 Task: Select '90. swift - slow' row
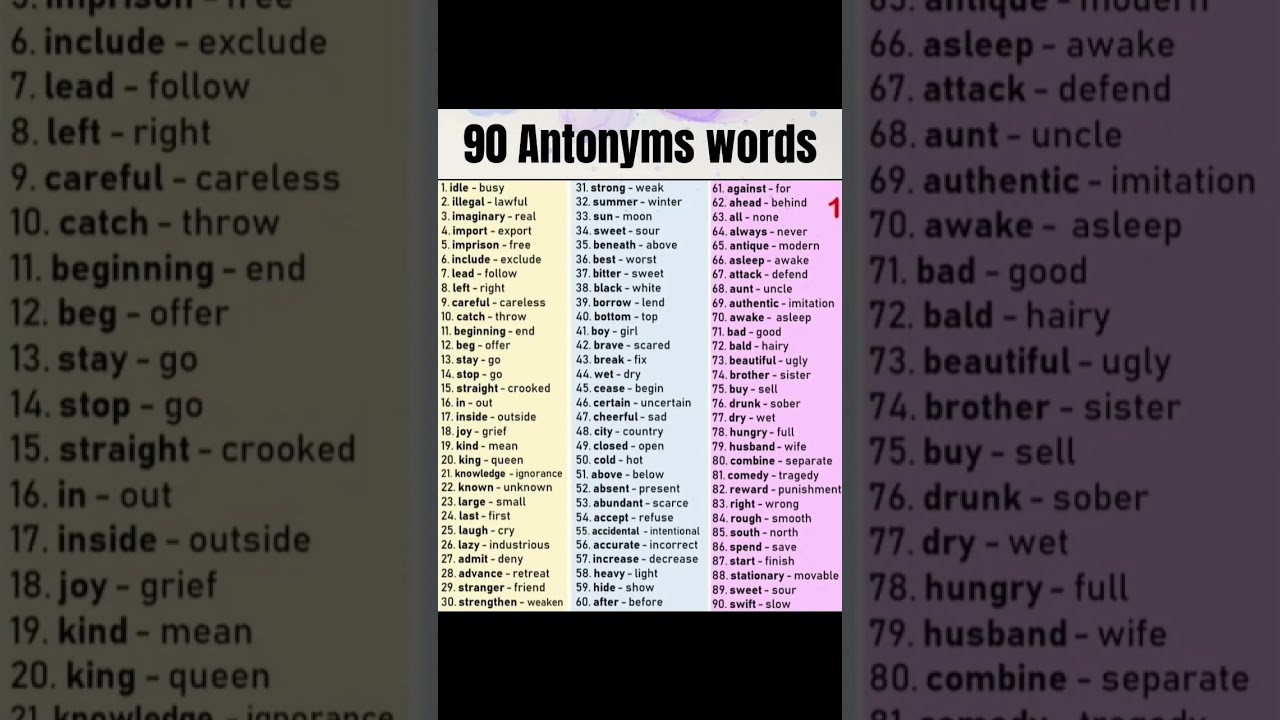[x=751, y=604]
